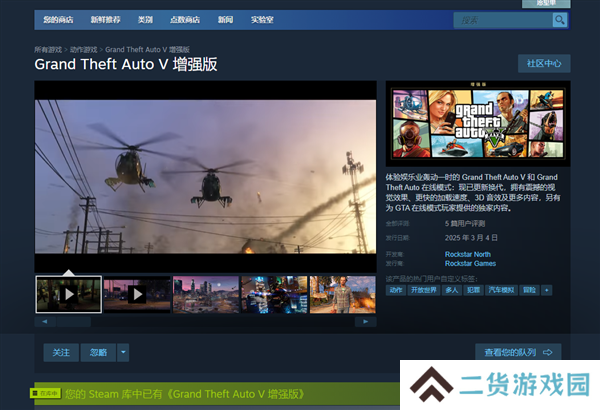Select the police car screenshot thumbnail

click(x=274, y=294)
